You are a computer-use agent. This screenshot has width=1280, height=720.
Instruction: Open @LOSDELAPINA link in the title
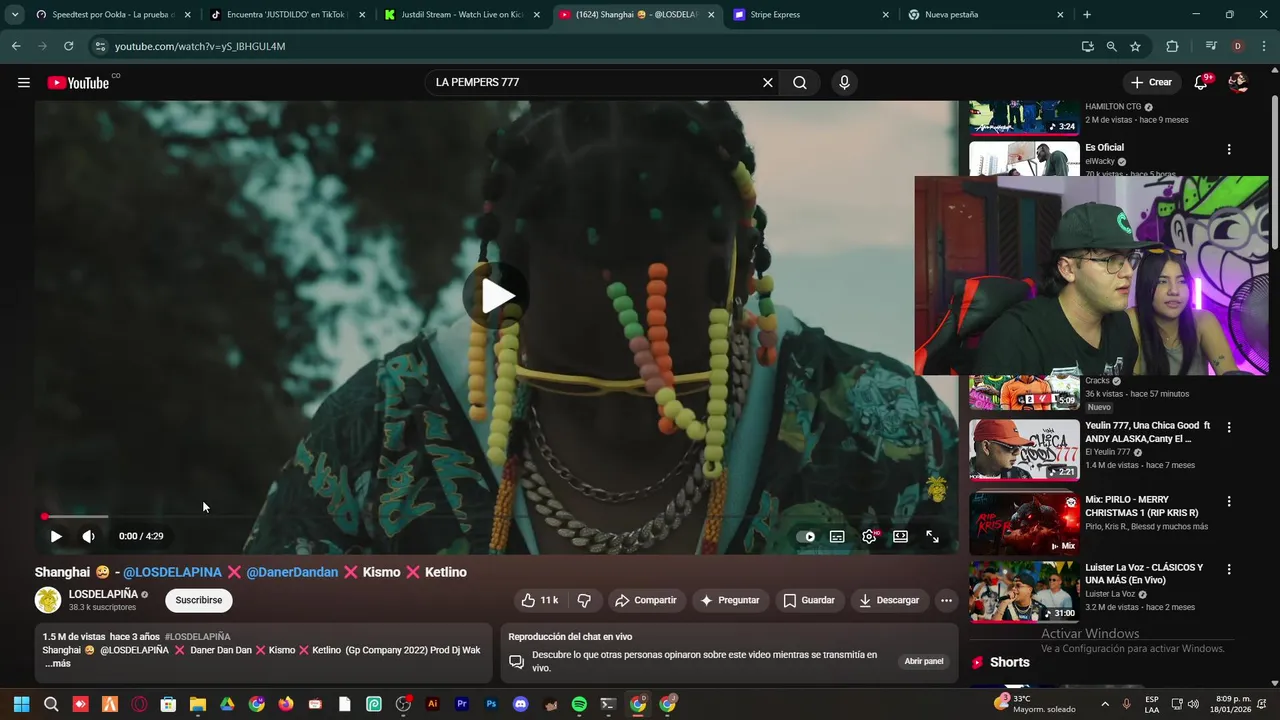pos(172,572)
